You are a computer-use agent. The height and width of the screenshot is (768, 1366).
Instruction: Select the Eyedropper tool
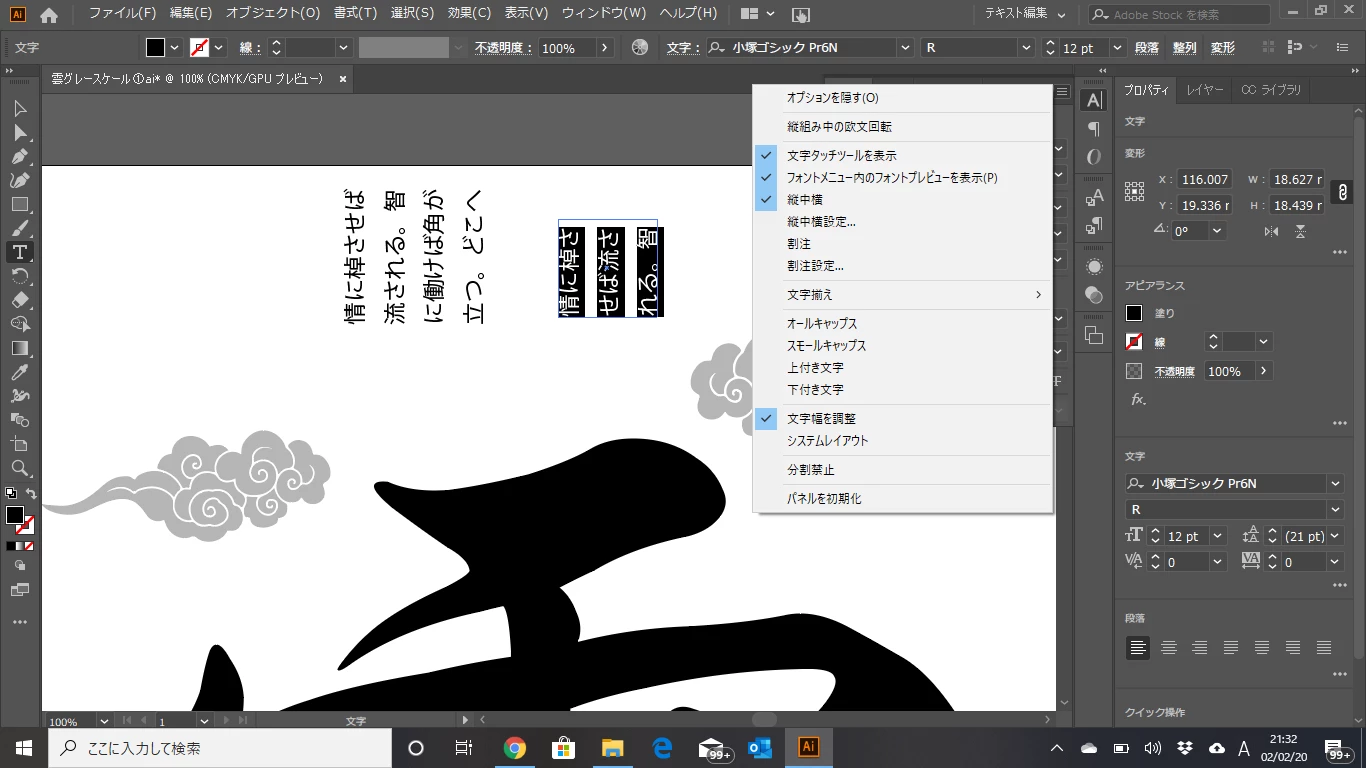click(19, 372)
